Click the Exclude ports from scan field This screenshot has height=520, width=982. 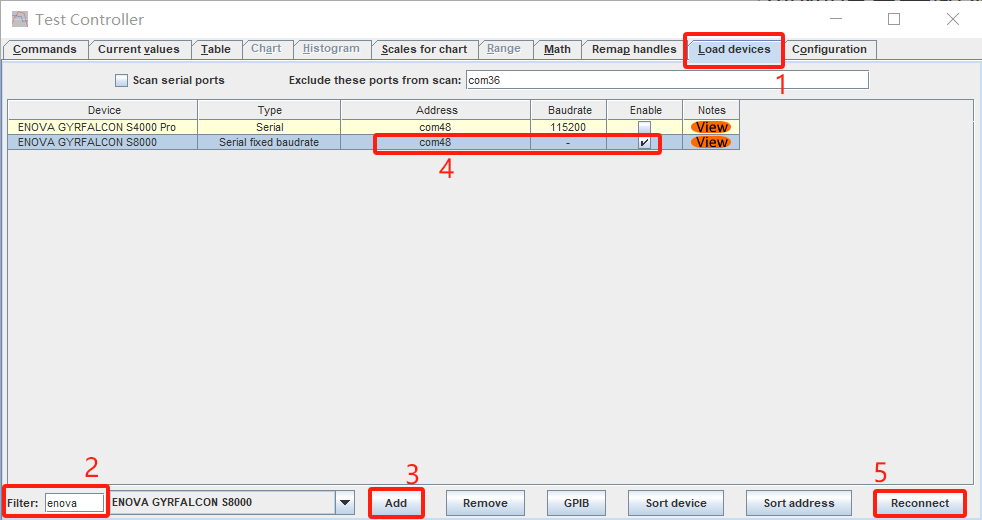coord(667,80)
